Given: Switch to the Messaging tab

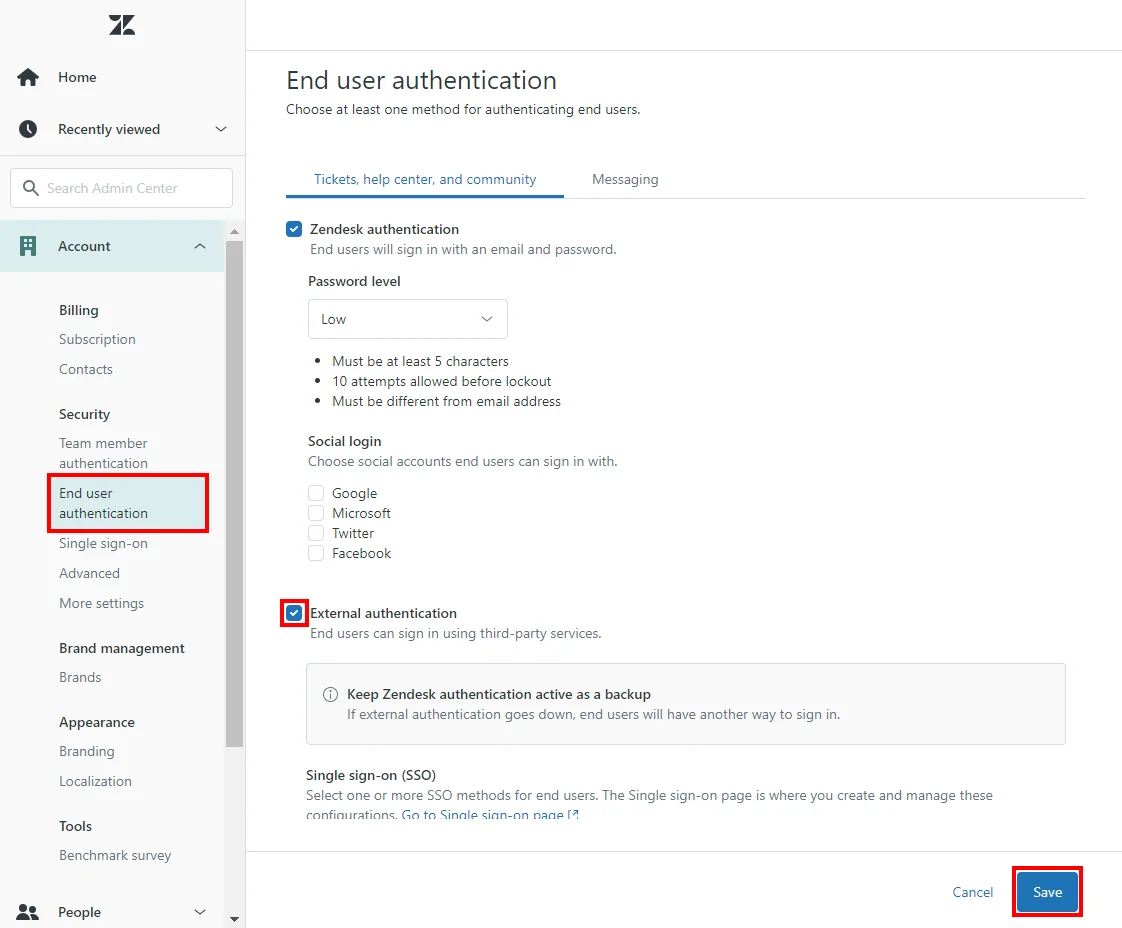Looking at the screenshot, I should tap(624, 179).
